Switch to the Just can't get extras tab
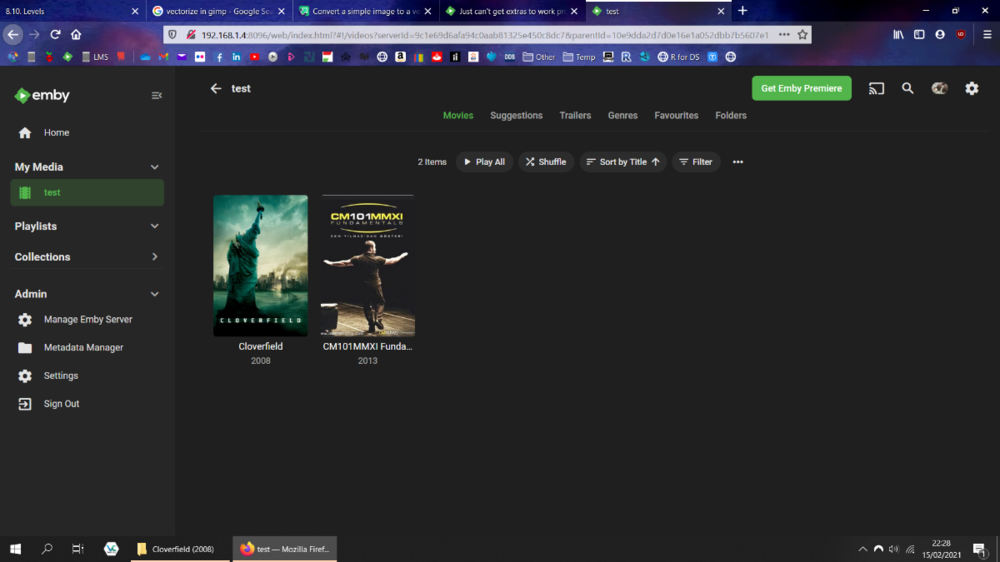 click(x=511, y=11)
